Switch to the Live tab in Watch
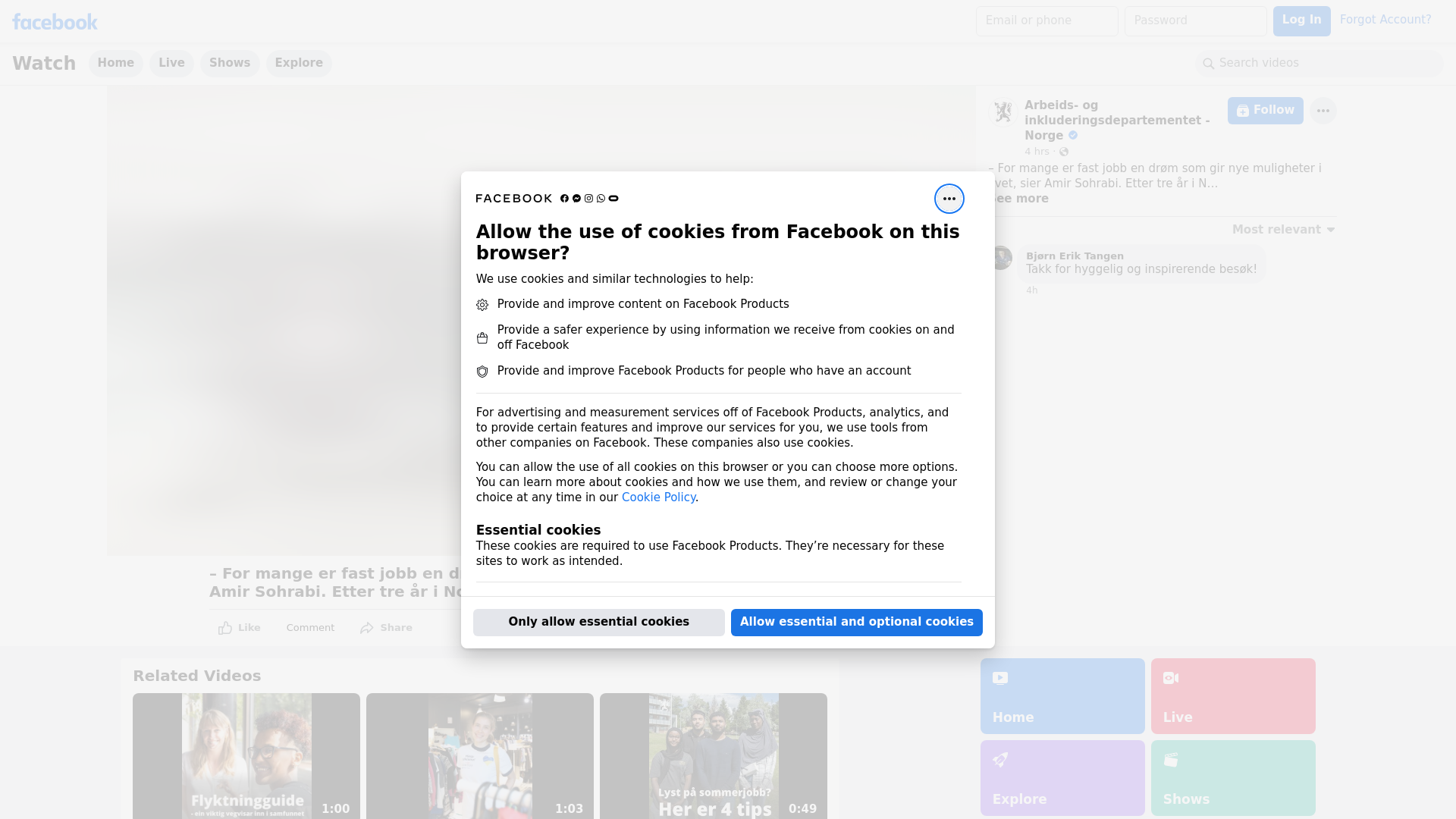 click(171, 64)
